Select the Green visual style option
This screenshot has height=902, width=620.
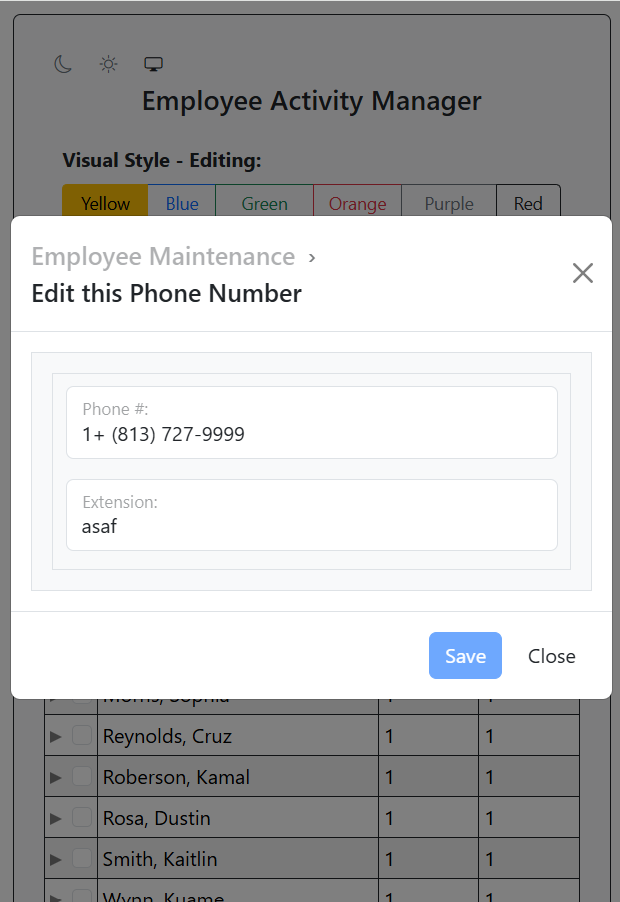[265, 203]
